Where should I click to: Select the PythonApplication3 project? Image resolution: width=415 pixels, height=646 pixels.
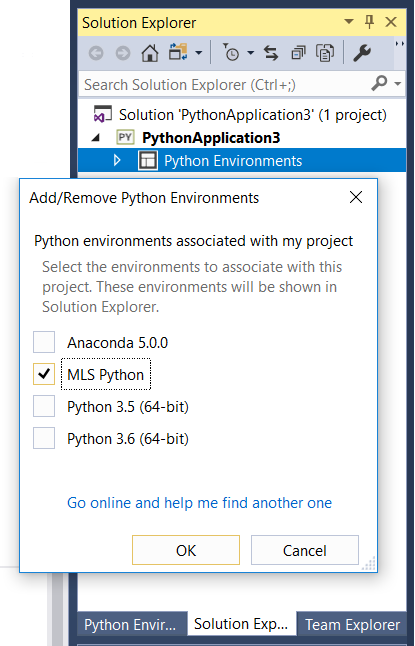pyautogui.click(x=211, y=138)
